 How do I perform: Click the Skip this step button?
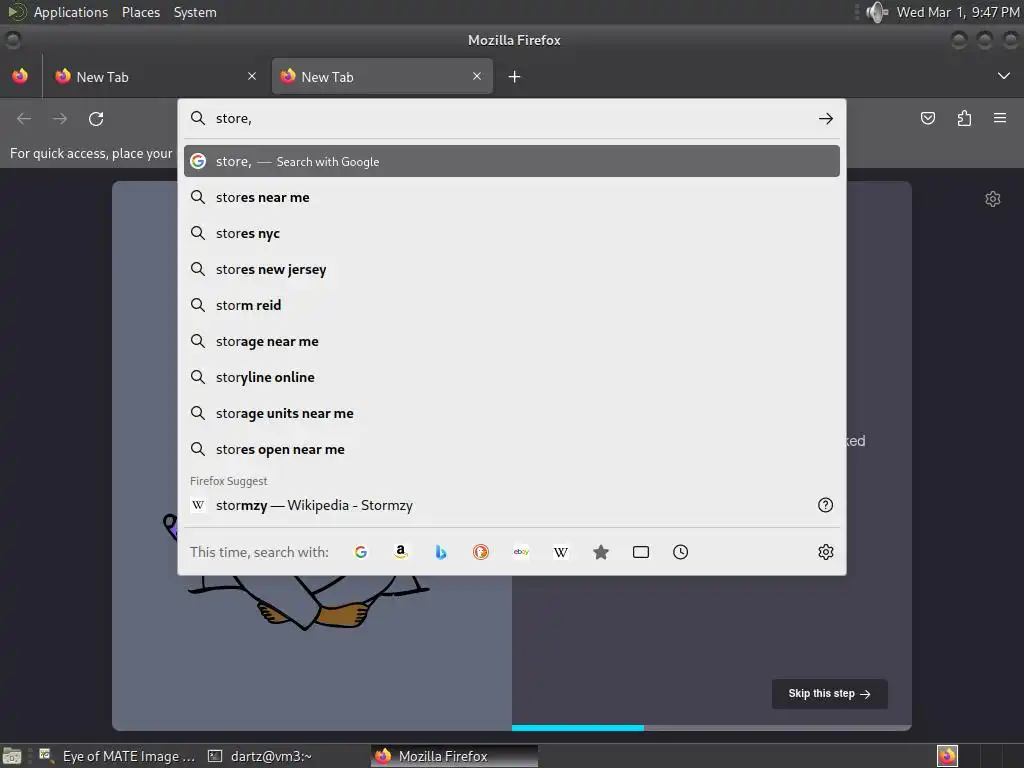(x=829, y=694)
